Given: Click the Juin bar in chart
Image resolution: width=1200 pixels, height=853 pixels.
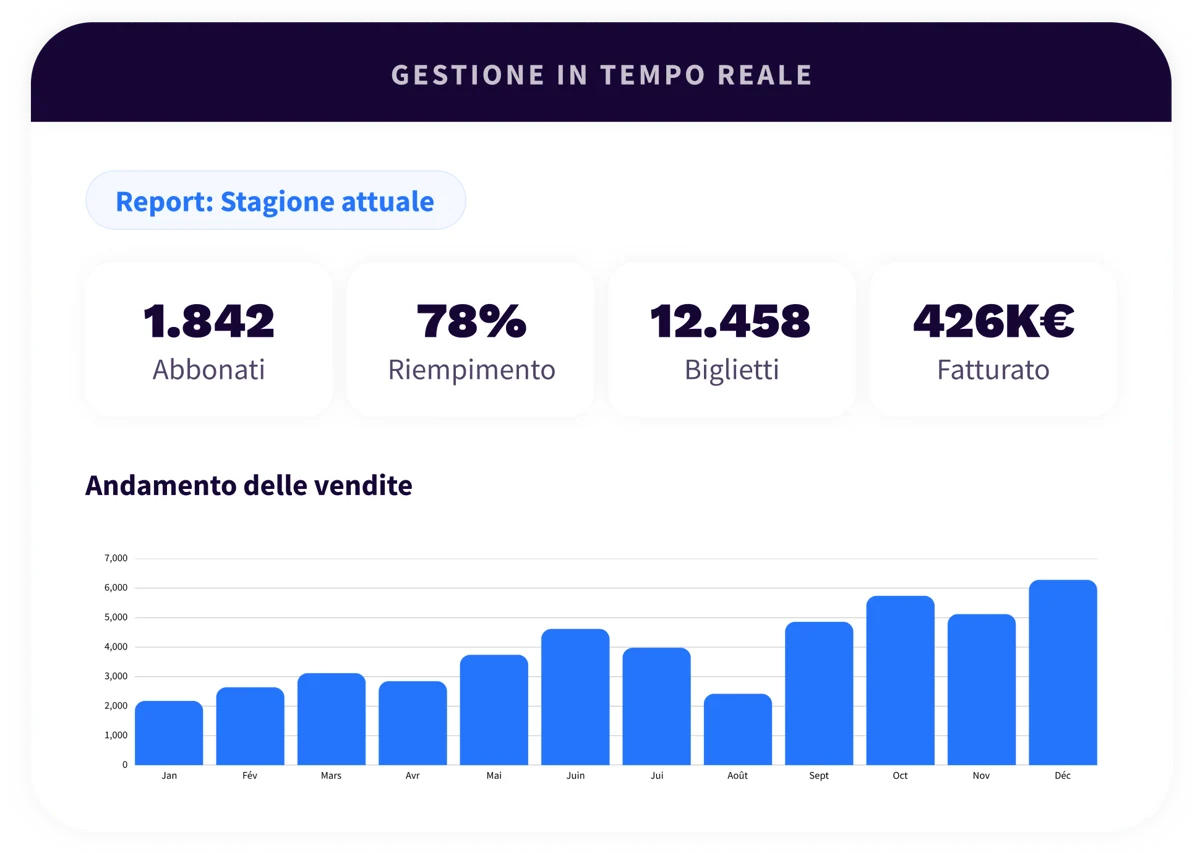Looking at the screenshot, I should click(575, 697).
